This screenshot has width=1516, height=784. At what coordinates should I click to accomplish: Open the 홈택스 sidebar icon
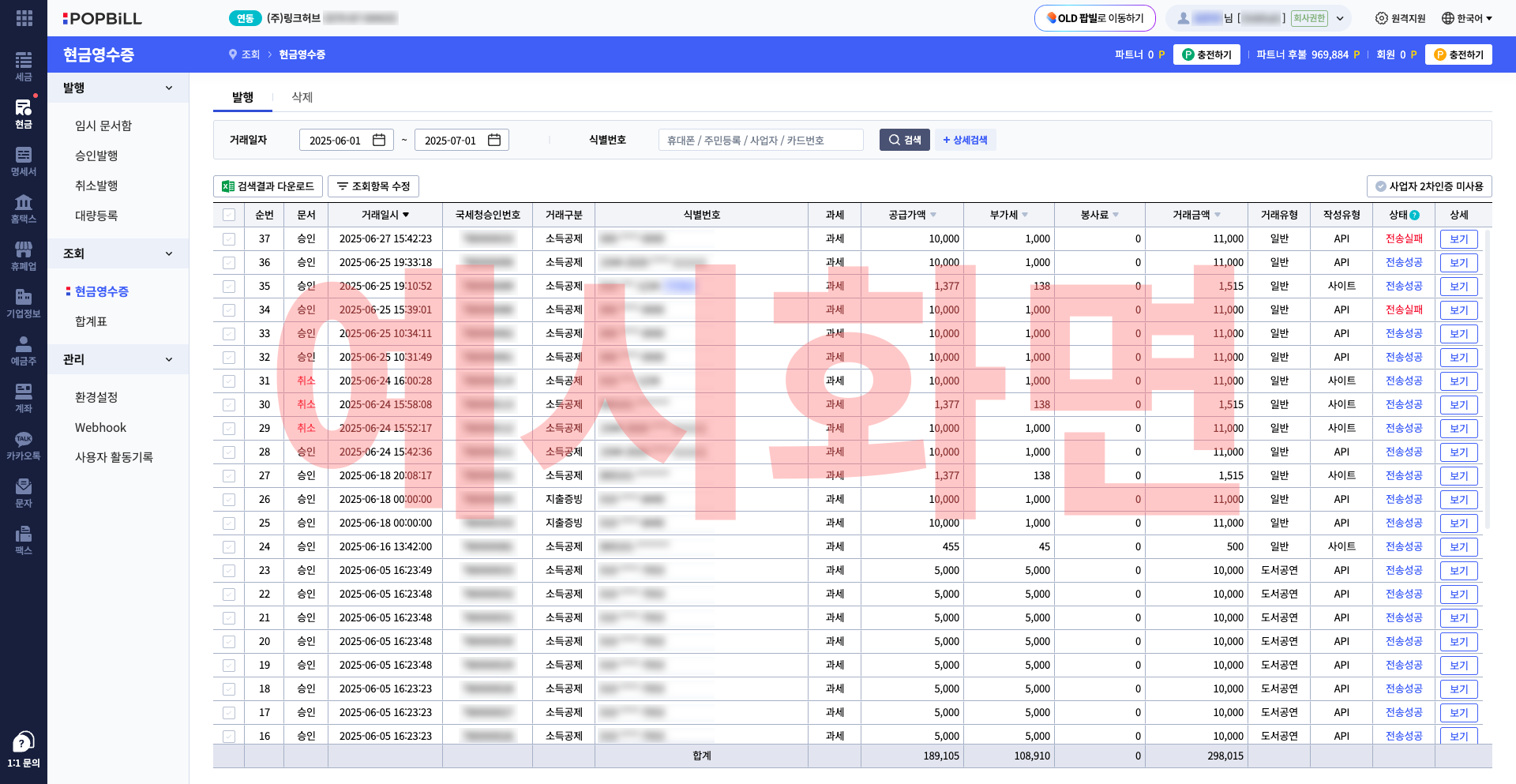click(24, 208)
